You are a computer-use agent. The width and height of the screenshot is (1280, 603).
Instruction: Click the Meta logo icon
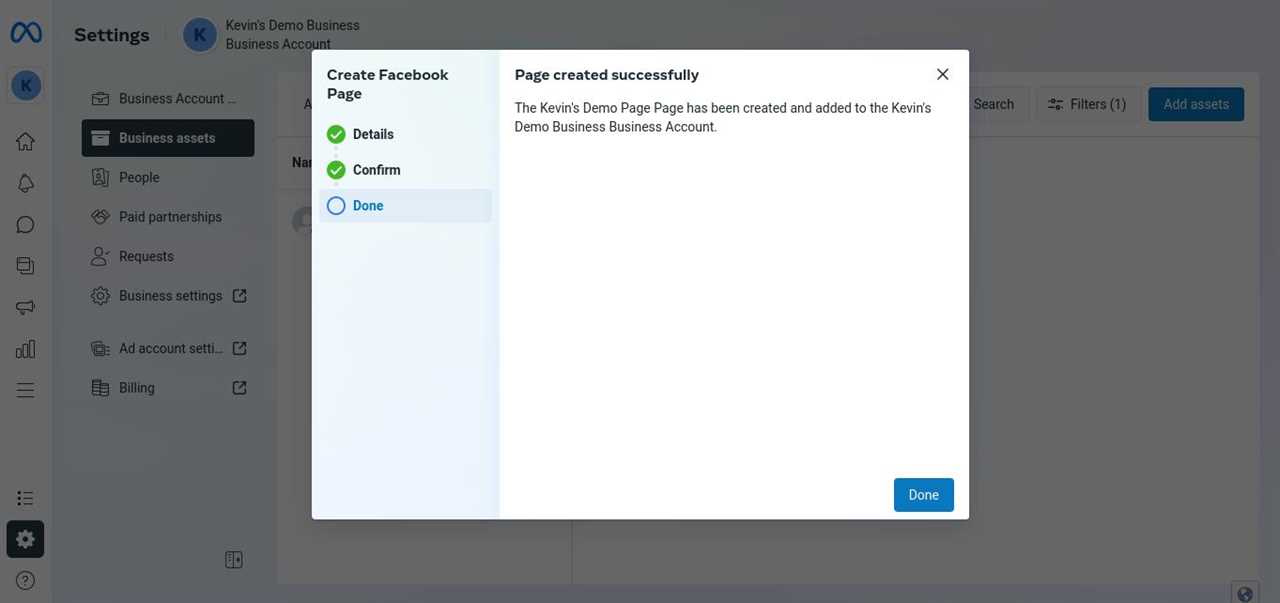point(26,34)
